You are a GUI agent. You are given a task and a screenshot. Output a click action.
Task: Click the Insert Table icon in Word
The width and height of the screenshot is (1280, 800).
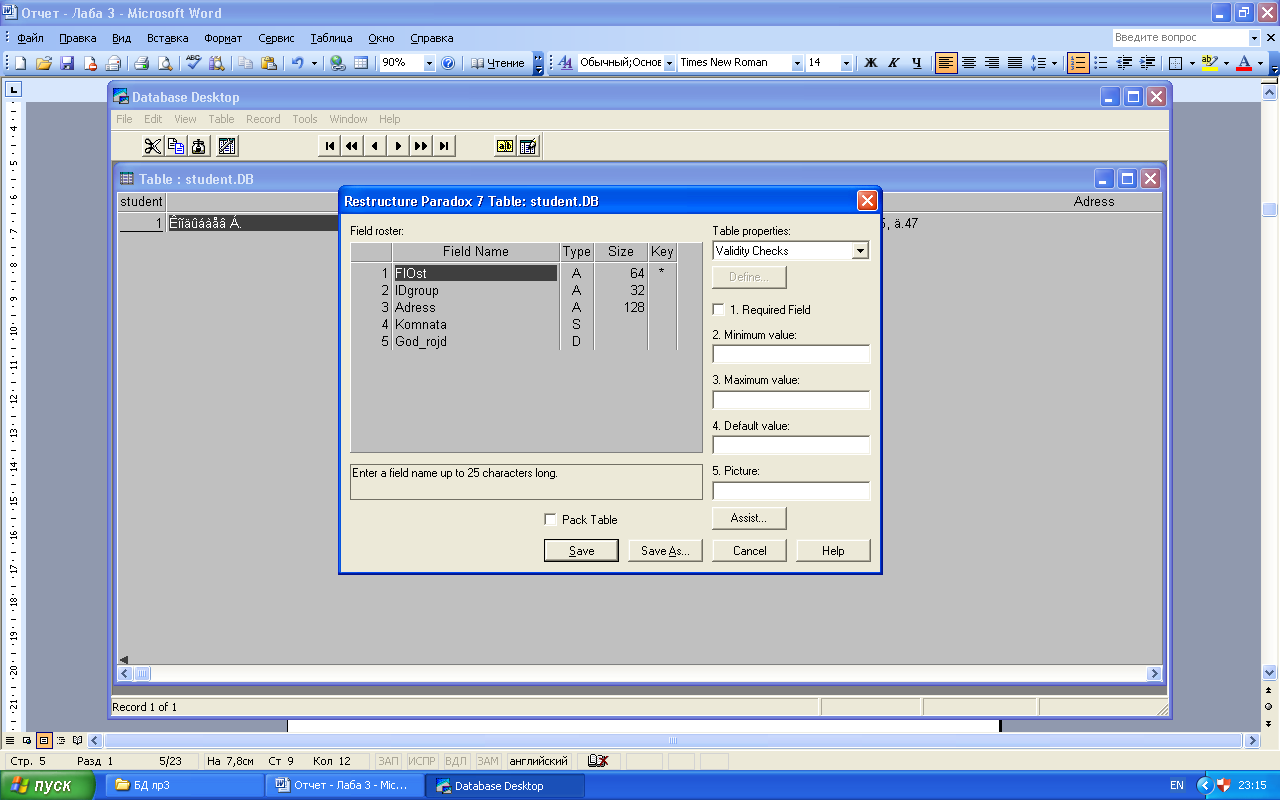tap(361, 63)
